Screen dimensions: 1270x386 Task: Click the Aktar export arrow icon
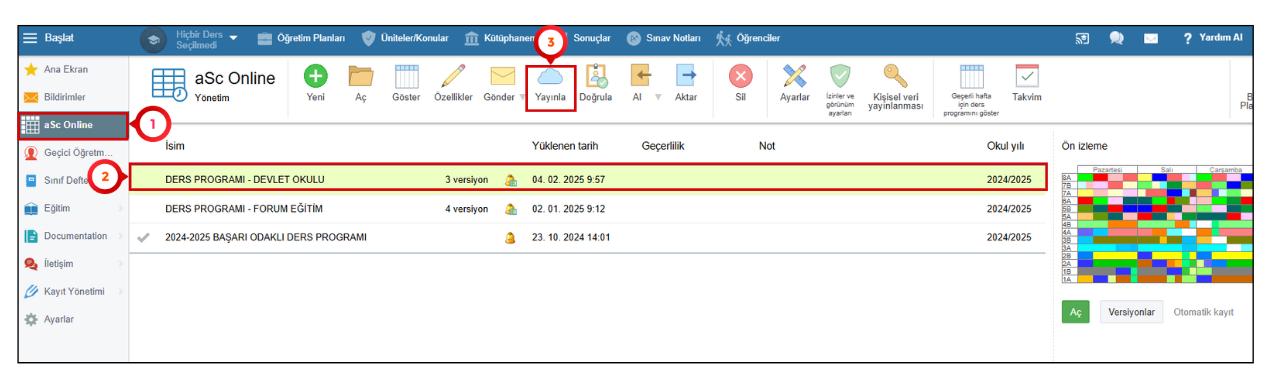click(686, 76)
